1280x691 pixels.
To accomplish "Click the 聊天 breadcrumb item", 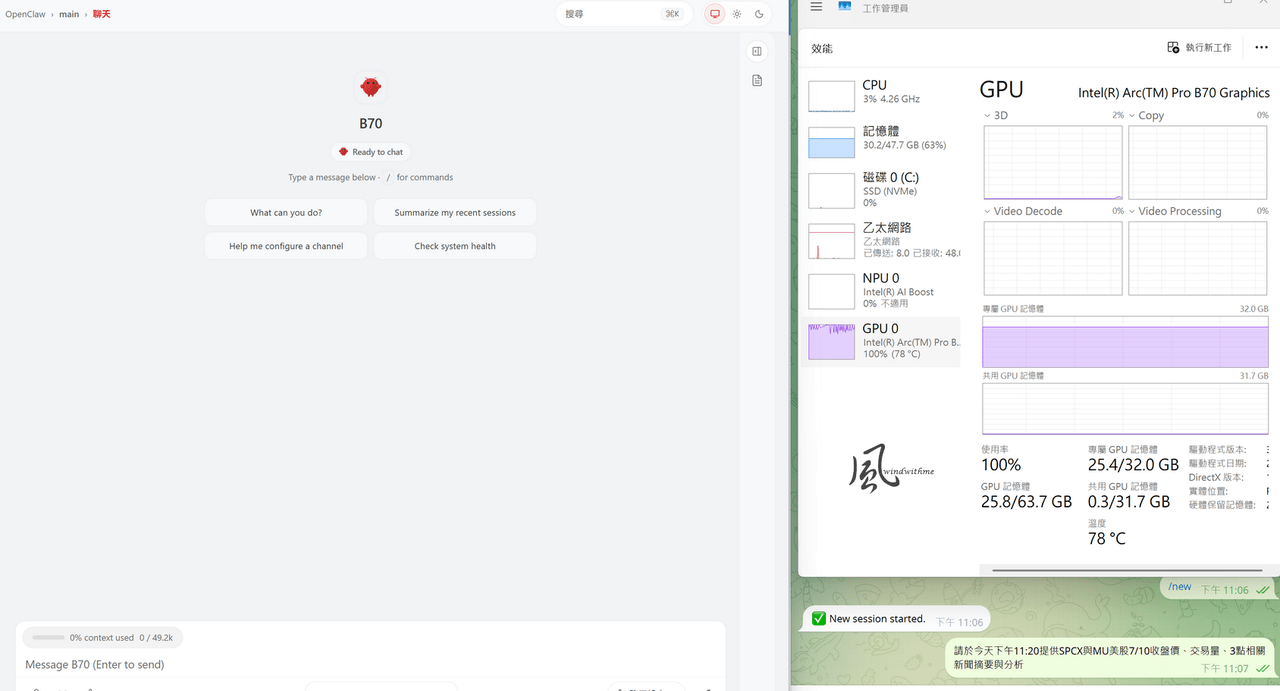I will coord(102,14).
